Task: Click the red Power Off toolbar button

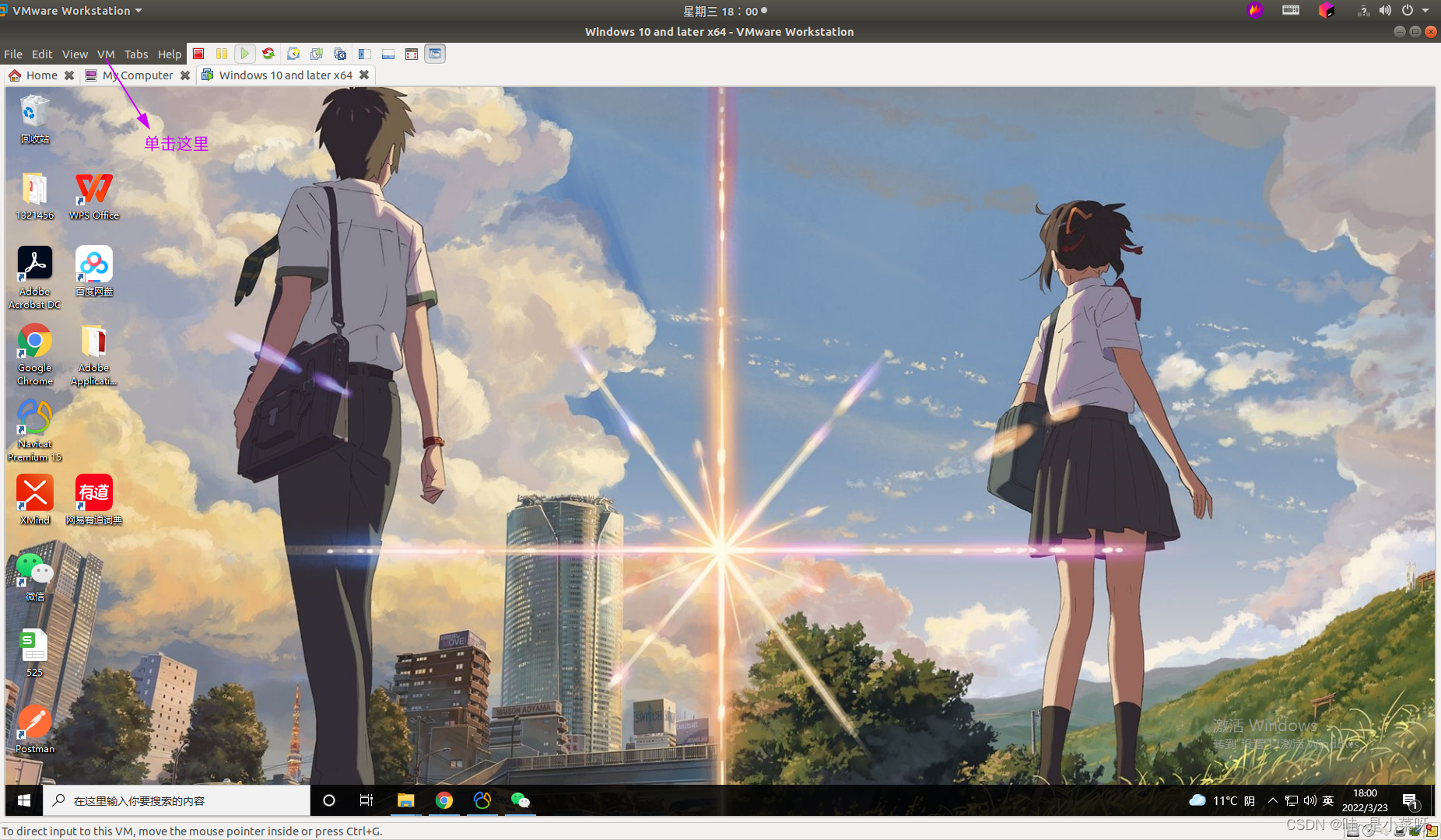Action: [198, 54]
